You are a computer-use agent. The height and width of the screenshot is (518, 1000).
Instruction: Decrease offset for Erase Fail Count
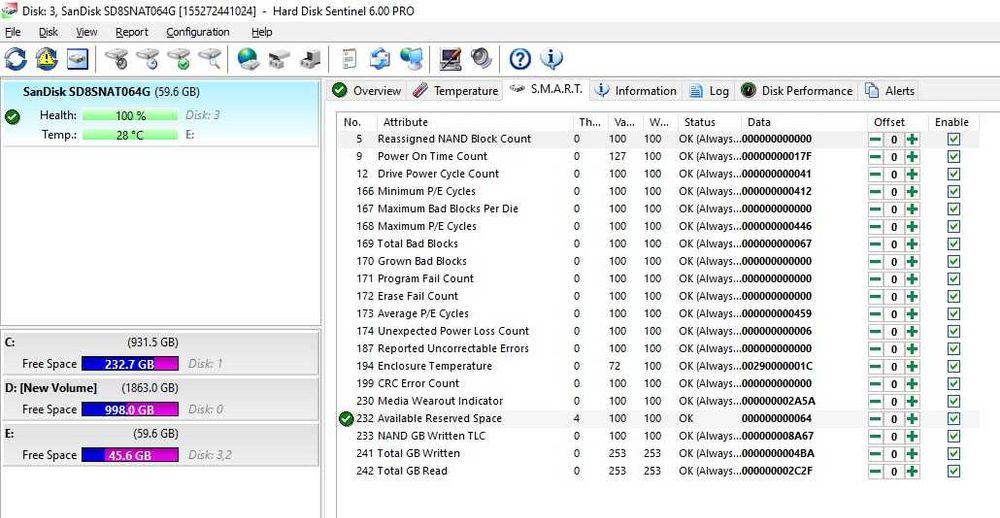tap(876, 296)
